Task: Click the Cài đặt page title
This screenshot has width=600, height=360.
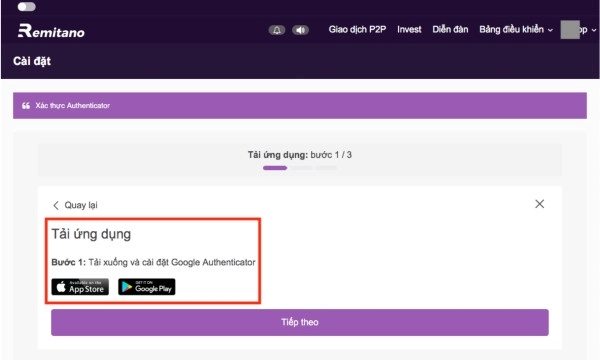Action: pos(32,61)
